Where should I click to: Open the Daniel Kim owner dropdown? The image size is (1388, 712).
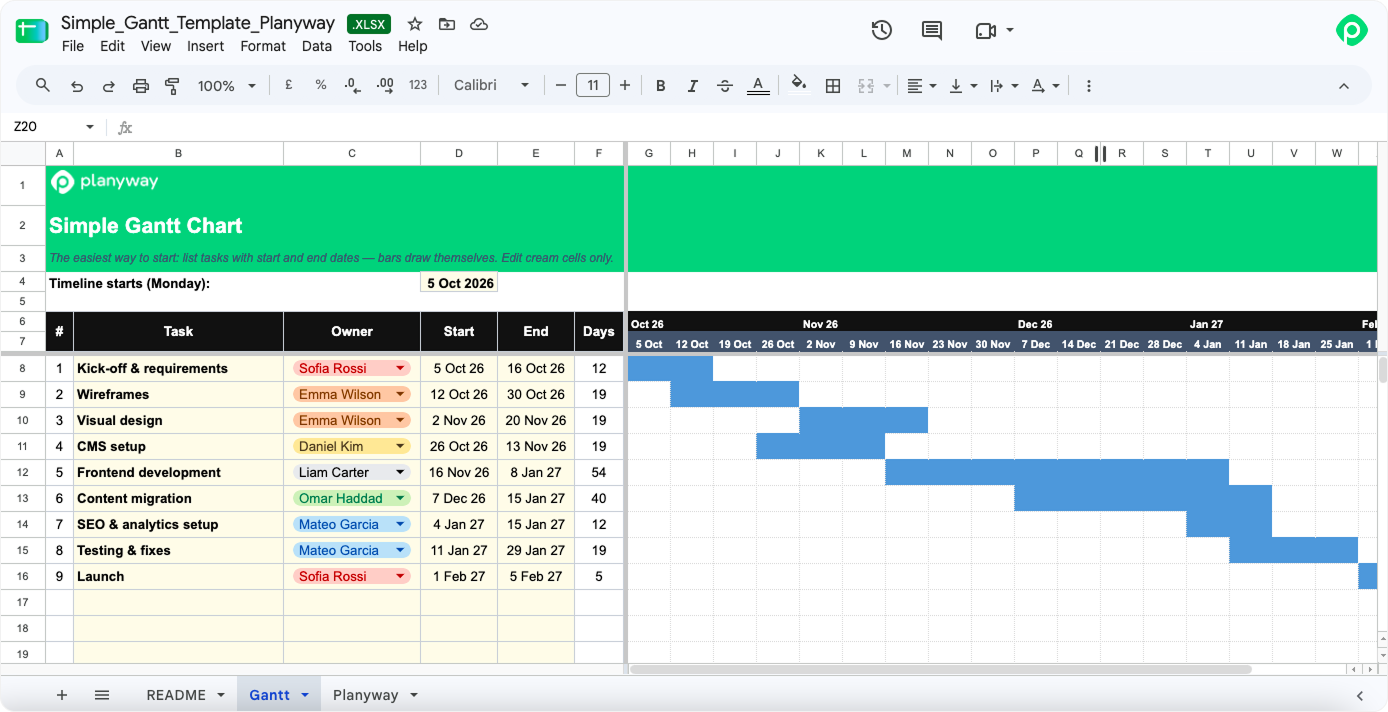coord(400,447)
